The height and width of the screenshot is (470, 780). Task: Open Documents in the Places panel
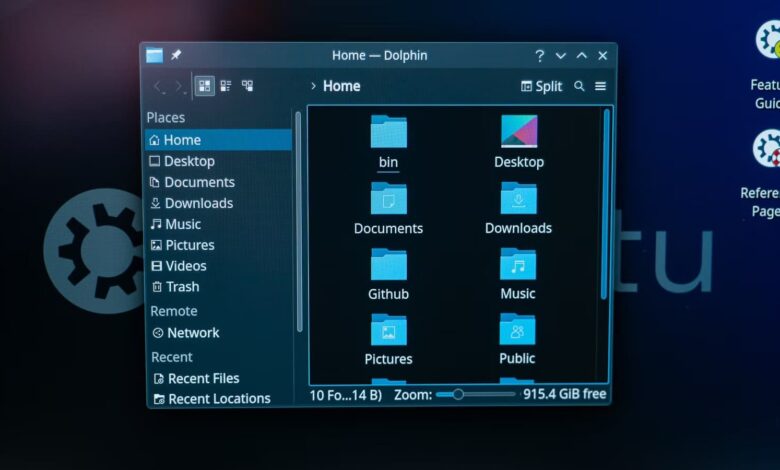218,182
